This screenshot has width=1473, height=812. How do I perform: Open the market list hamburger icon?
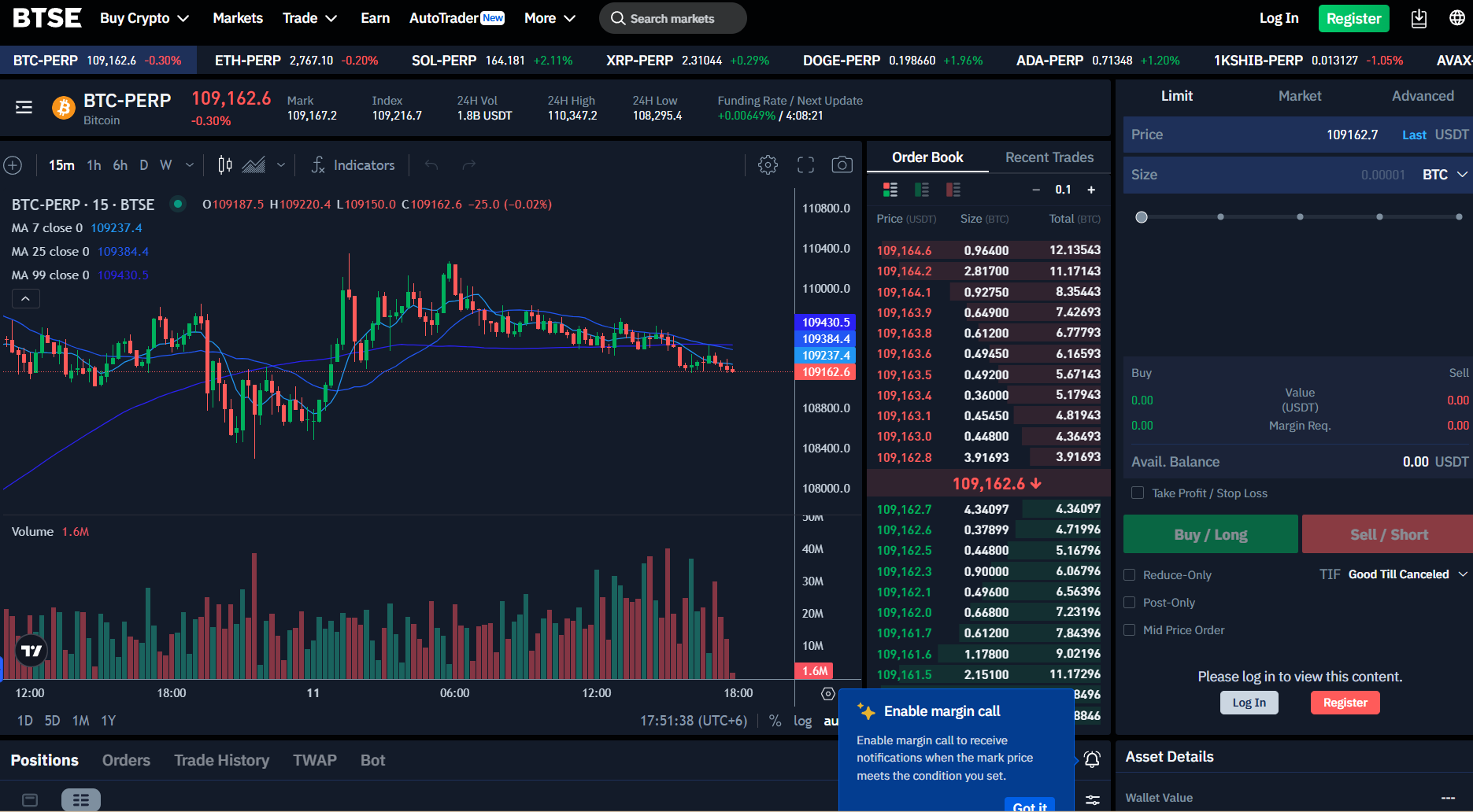coord(24,107)
